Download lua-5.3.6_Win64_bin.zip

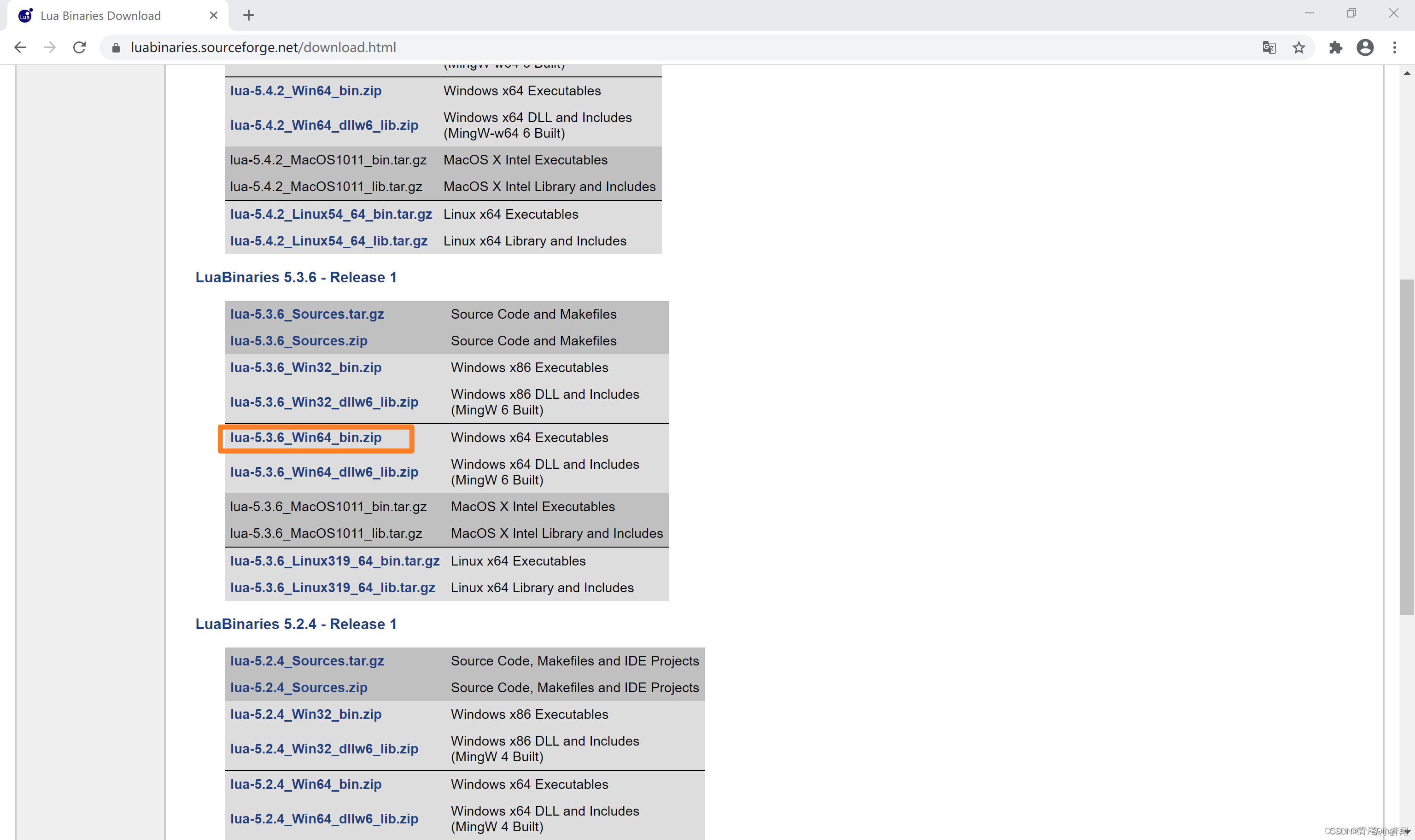tap(306, 437)
